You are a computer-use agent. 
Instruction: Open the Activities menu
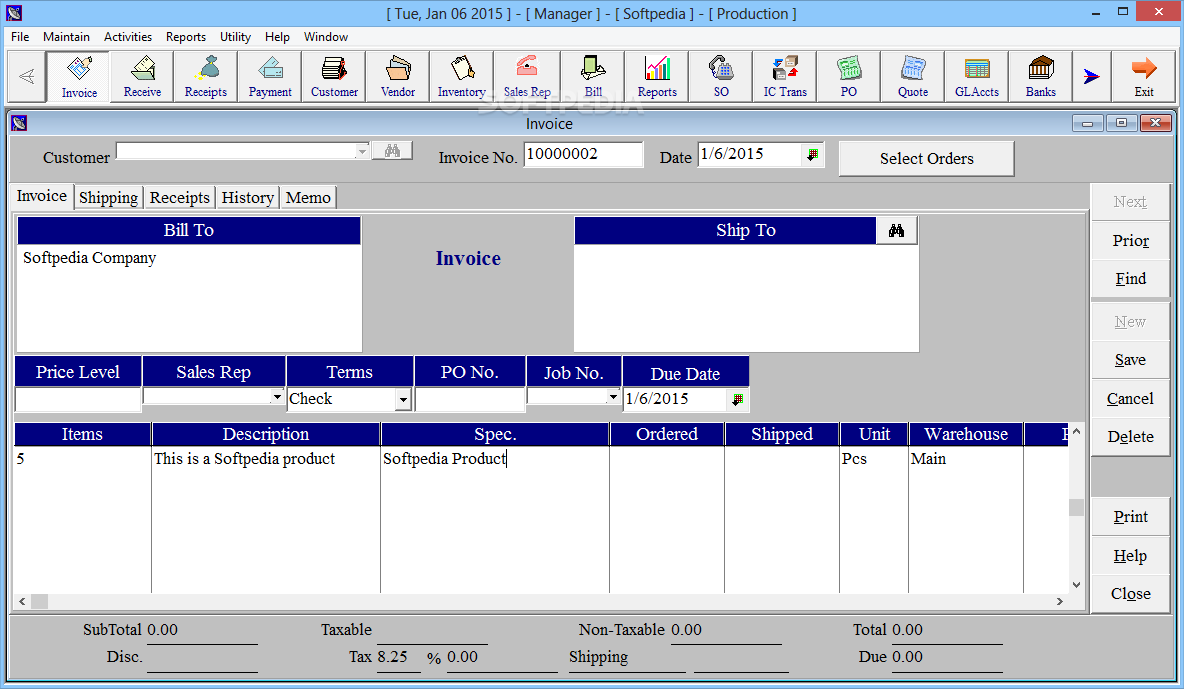128,36
